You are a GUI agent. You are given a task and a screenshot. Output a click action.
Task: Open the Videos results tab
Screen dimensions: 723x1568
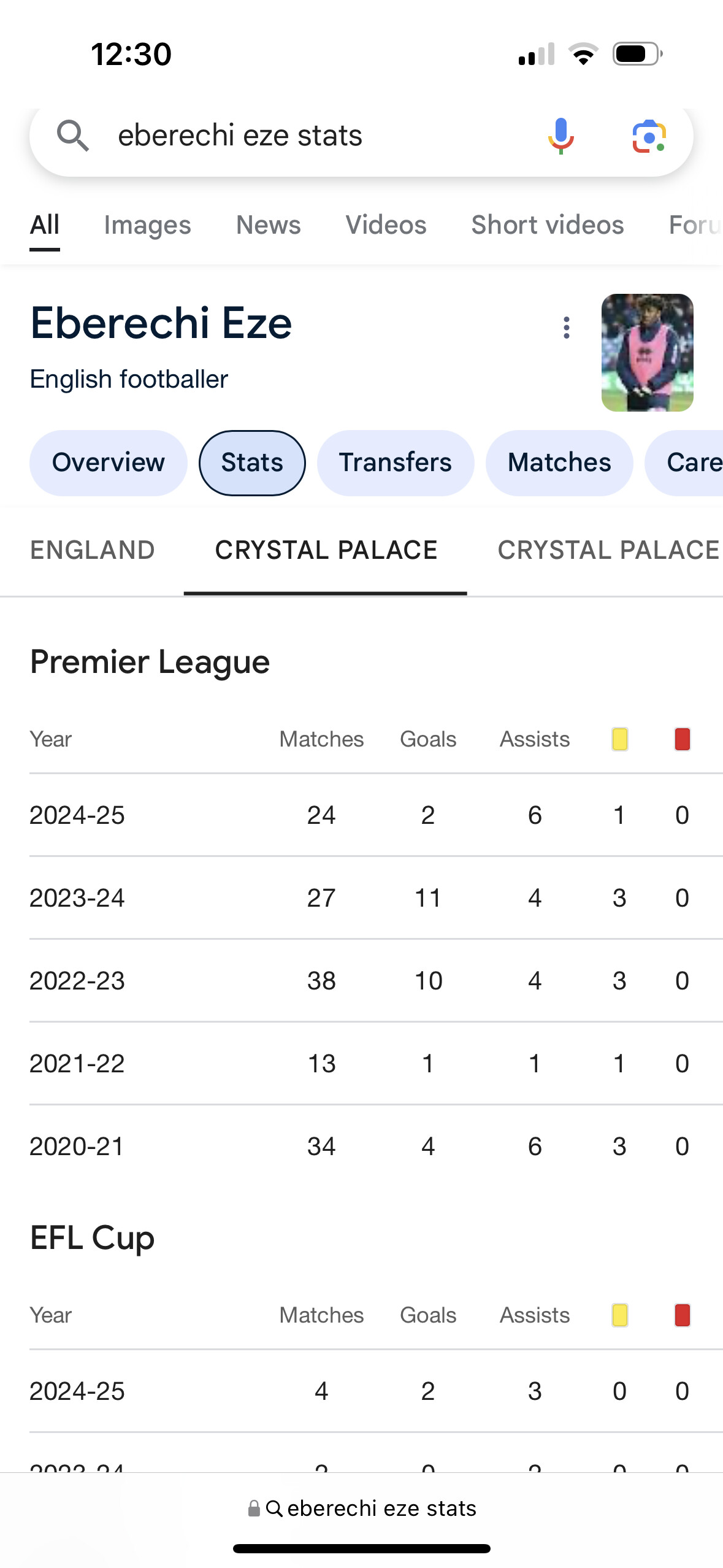tap(386, 225)
